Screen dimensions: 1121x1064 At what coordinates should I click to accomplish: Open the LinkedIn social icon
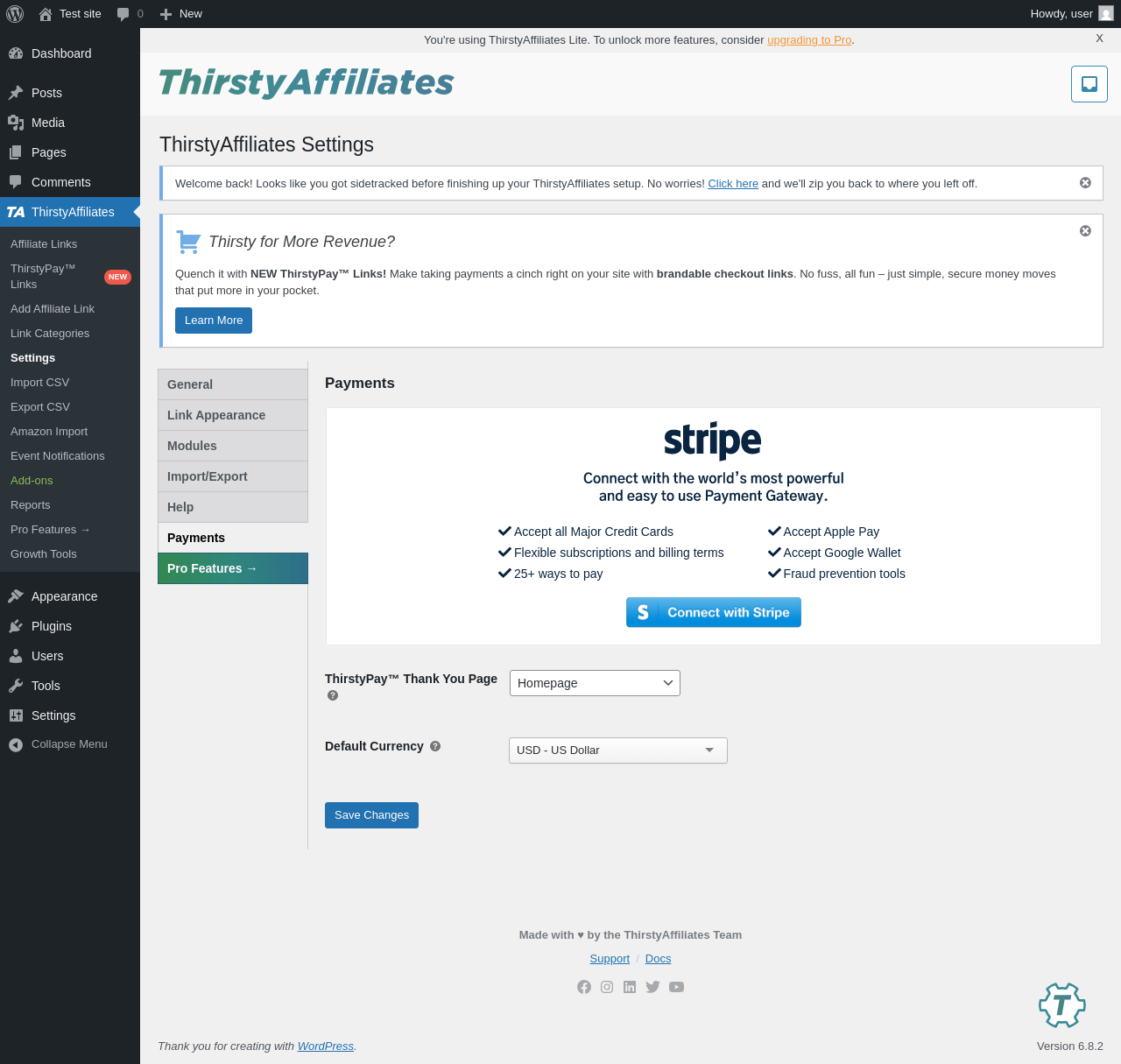[x=630, y=987]
